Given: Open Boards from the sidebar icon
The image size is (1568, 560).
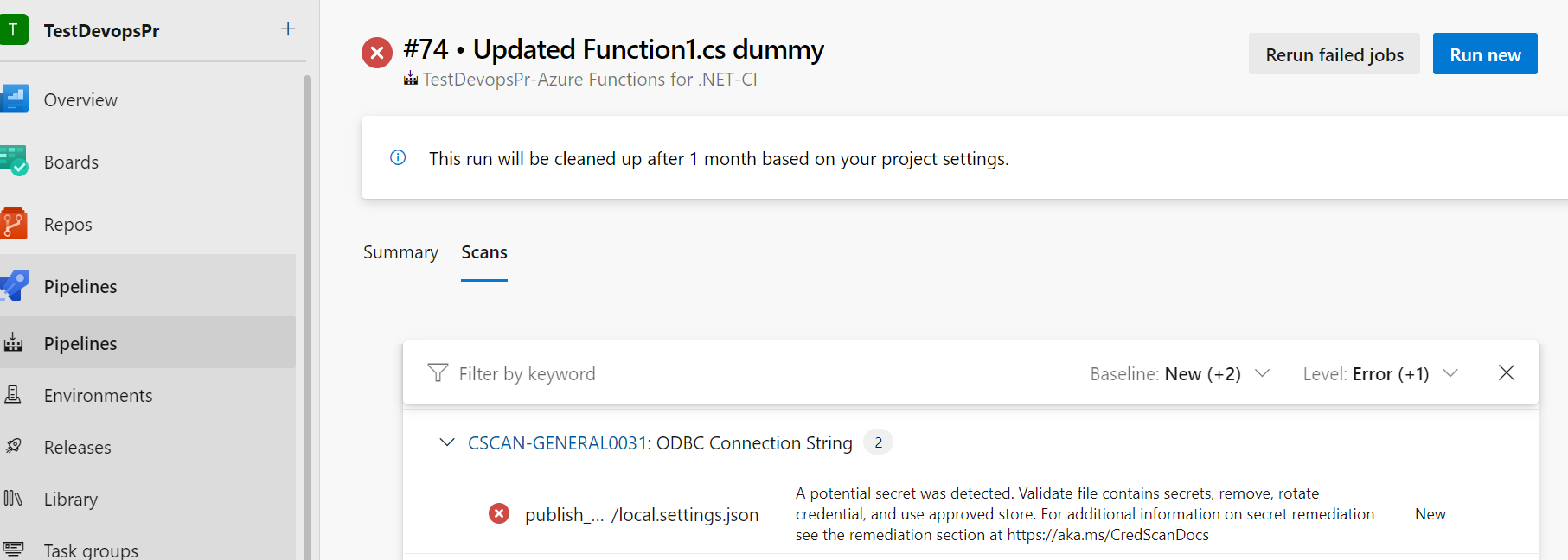Looking at the screenshot, I should point(15,162).
